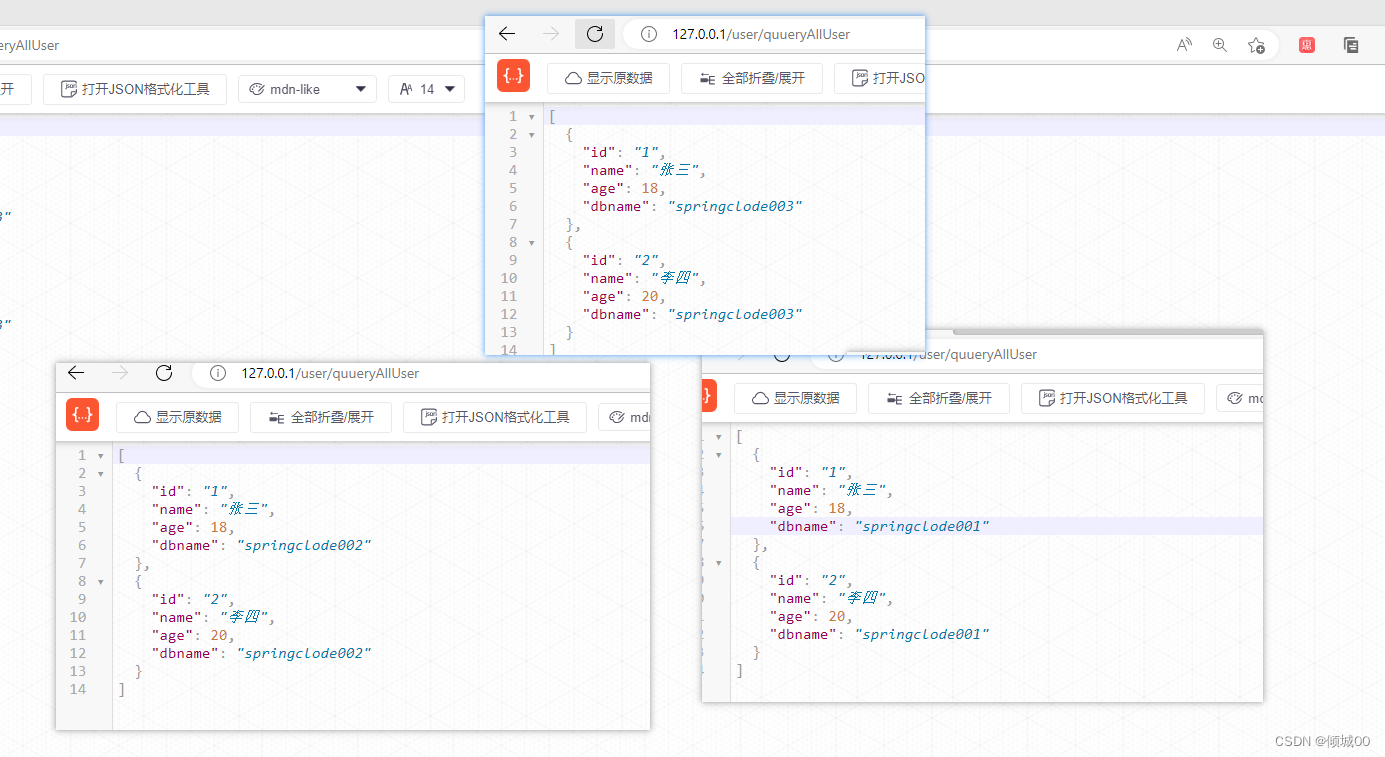Add page to favorites with star icon

1256,45
